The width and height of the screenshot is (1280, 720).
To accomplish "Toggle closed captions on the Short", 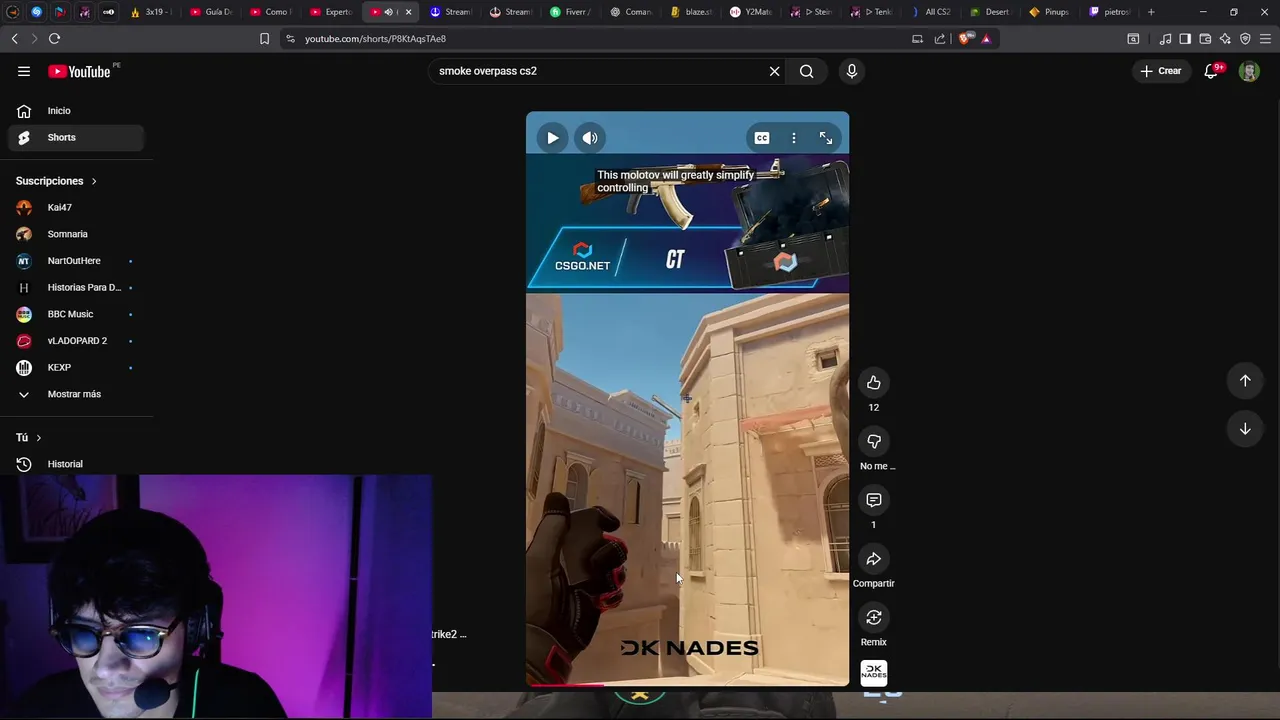I will click(x=762, y=138).
